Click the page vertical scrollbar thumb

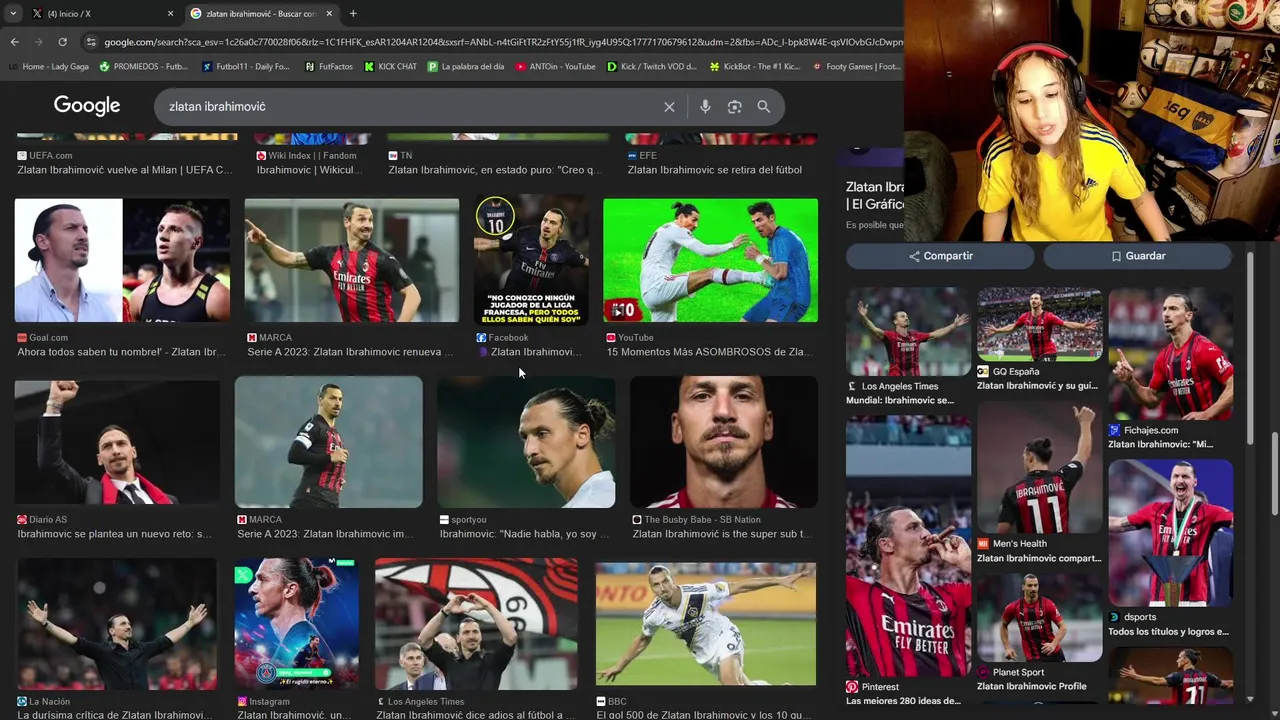[1274, 472]
